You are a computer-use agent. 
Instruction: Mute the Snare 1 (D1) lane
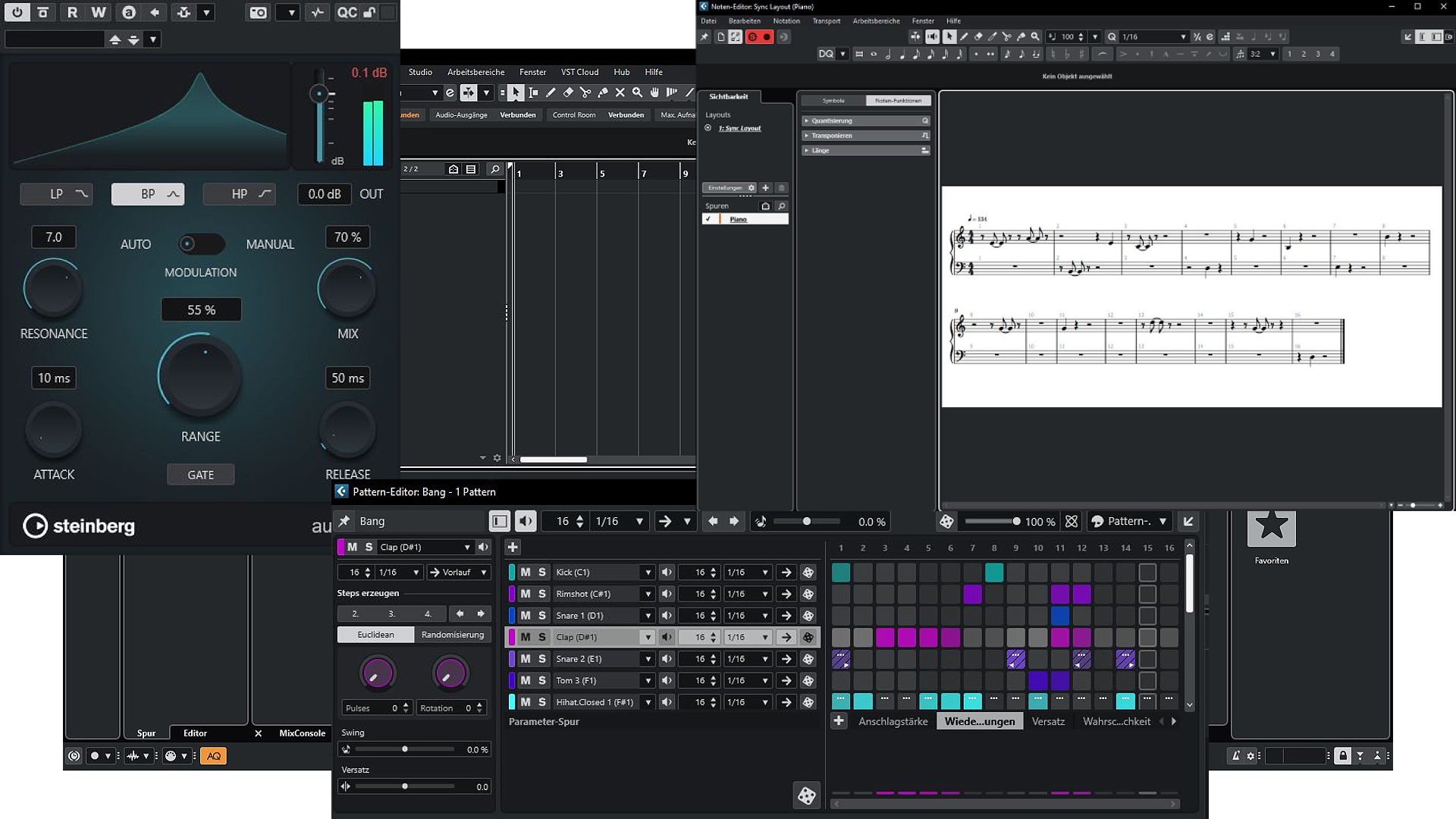tap(525, 616)
